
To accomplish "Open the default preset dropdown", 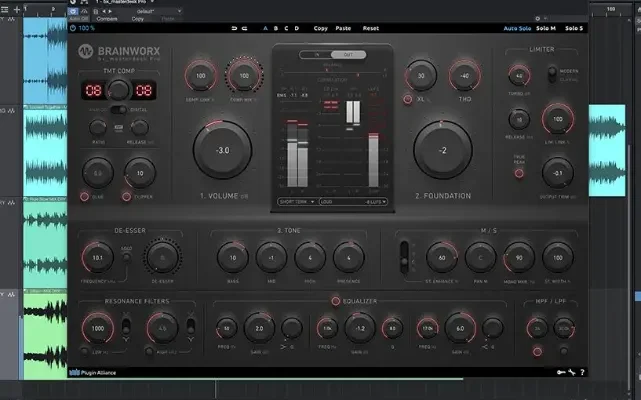I will click(x=155, y=9).
